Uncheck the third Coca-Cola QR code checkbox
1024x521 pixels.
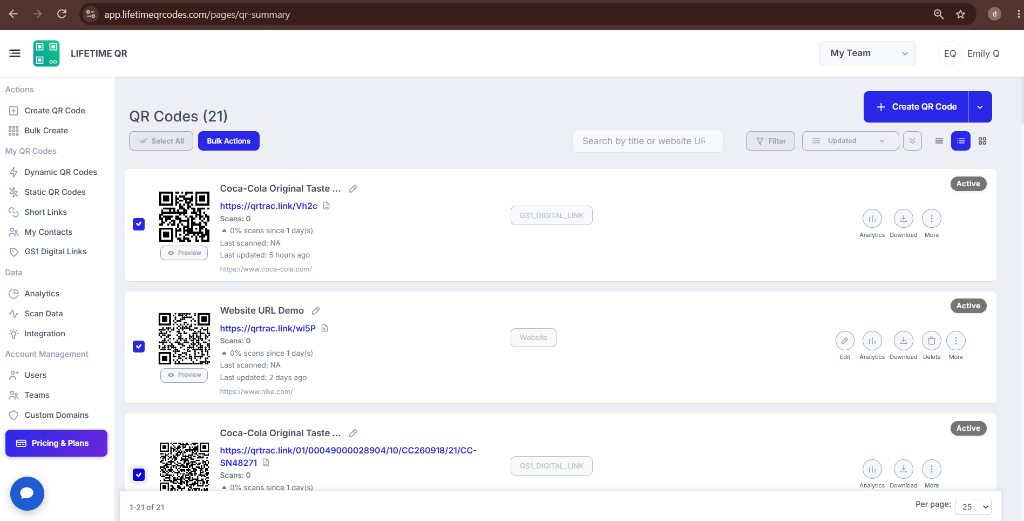tap(138, 475)
